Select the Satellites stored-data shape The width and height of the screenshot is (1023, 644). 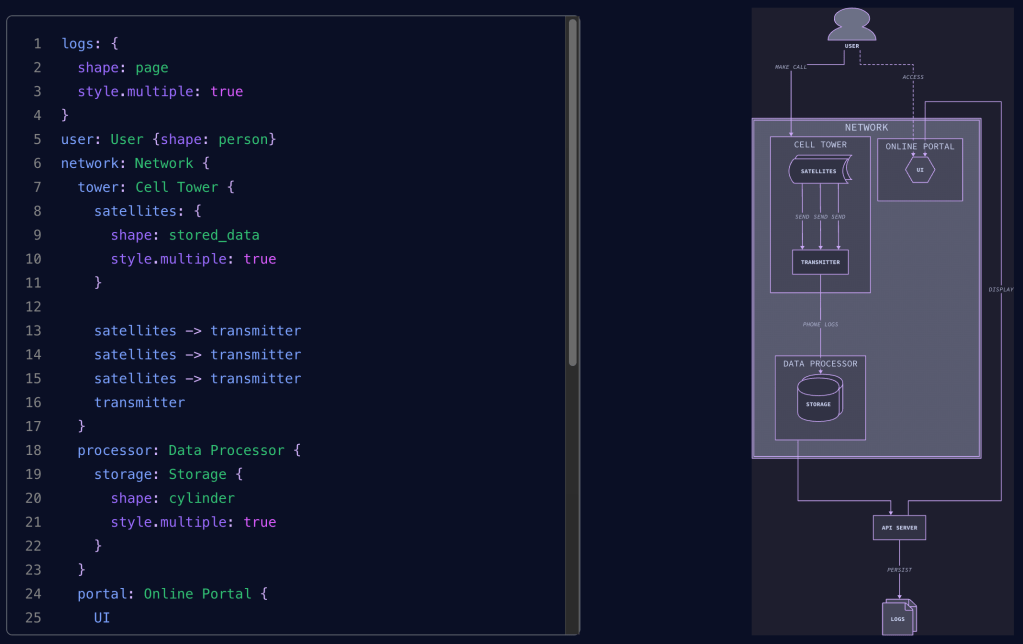click(x=819, y=171)
